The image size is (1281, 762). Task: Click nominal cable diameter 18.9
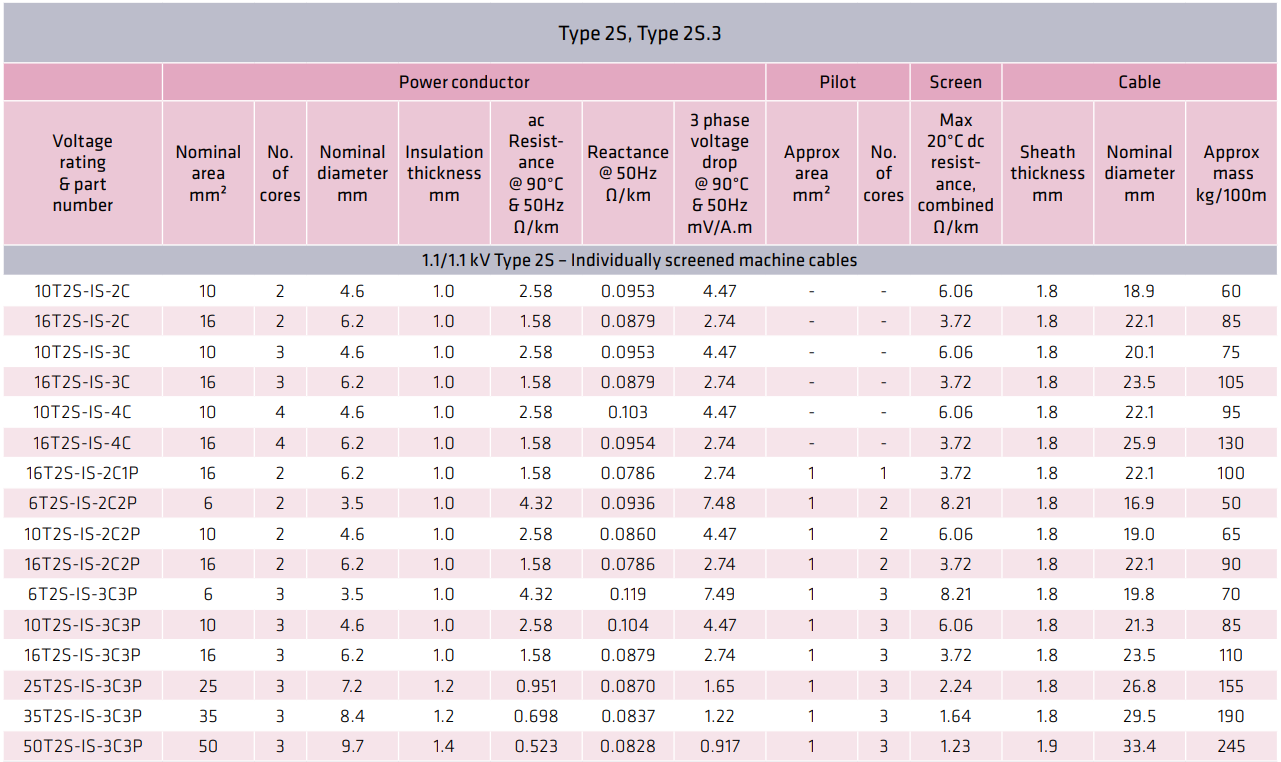click(x=1139, y=291)
